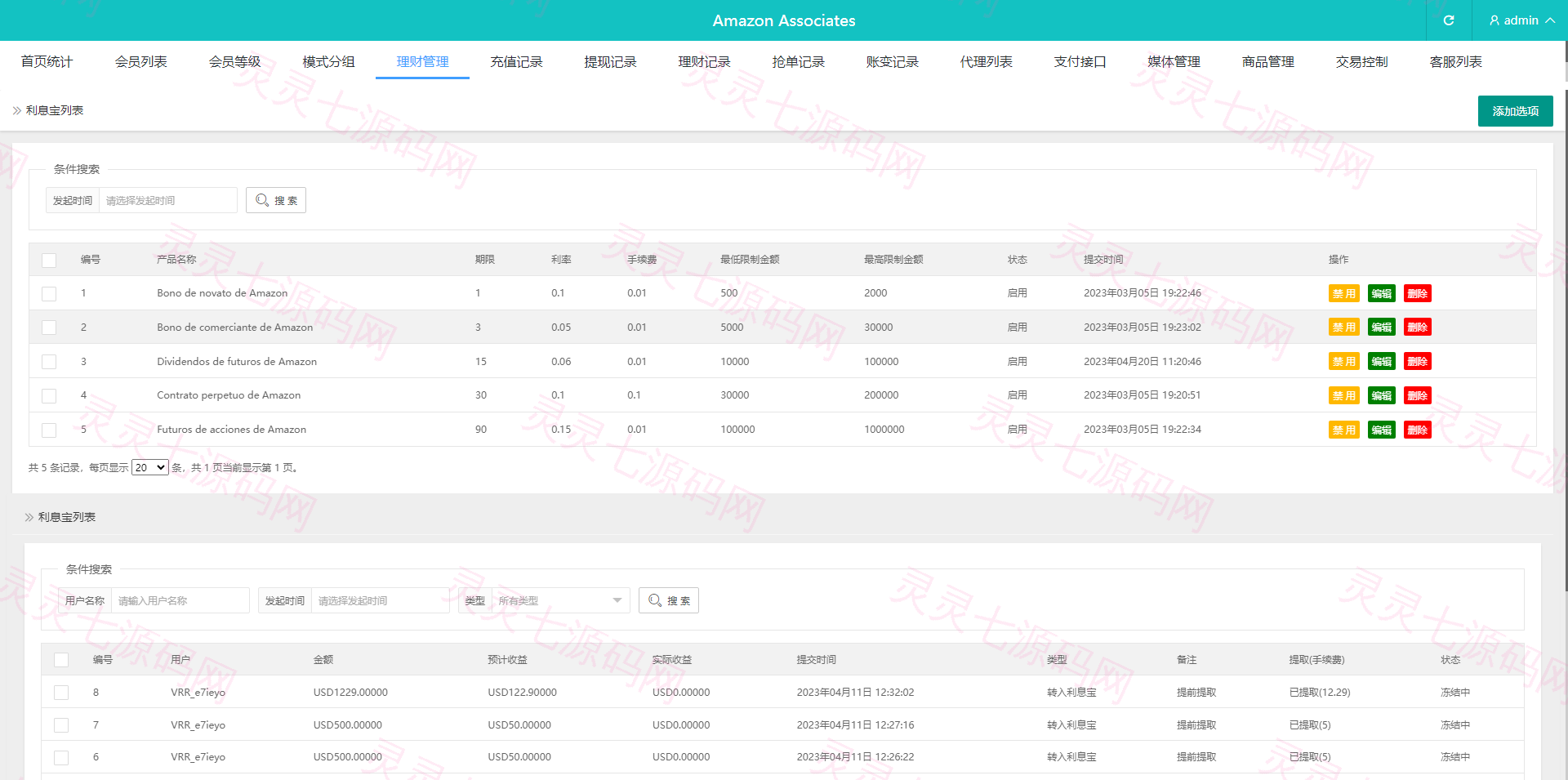Screen dimensions: 1568x780
Task: Select the 理财管理 tab
Action: click(x=422, y=62)
